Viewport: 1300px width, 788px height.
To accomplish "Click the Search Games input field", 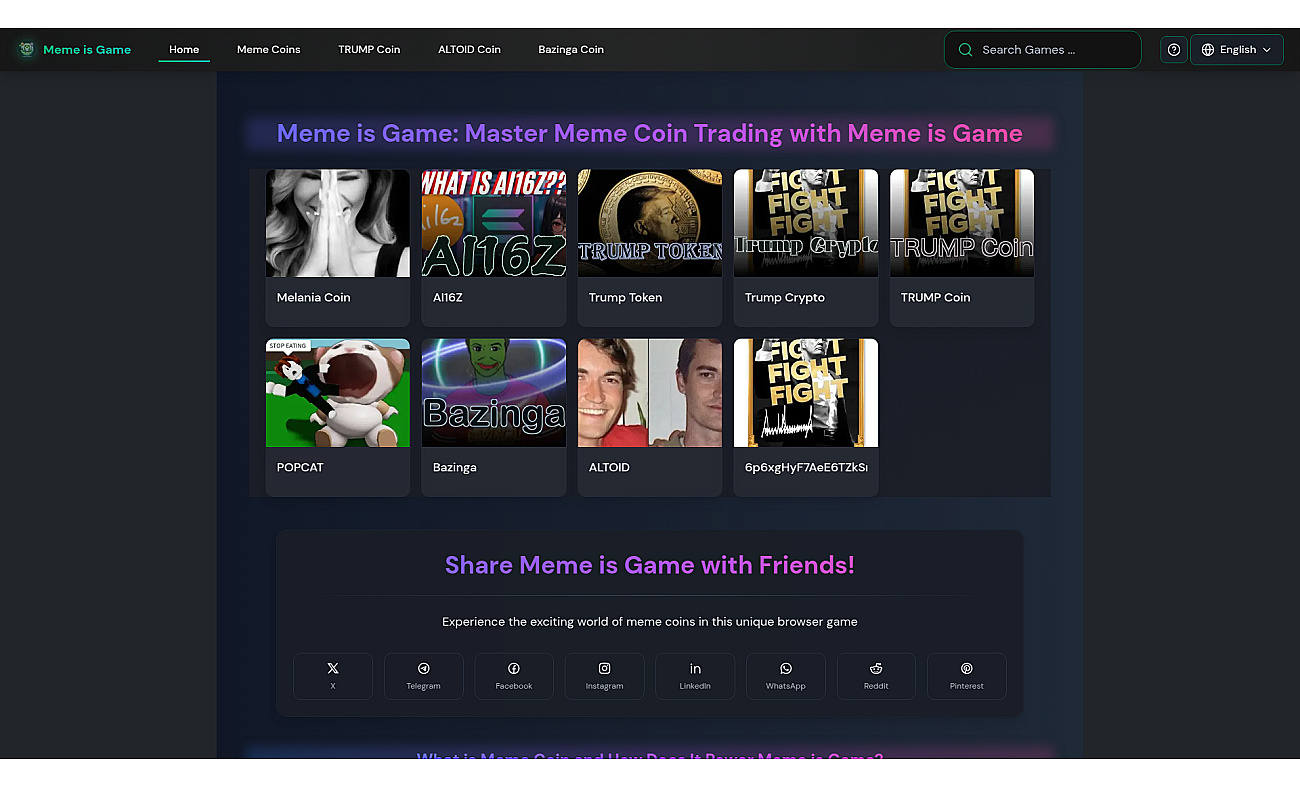I will click(x=1042, y=49).
